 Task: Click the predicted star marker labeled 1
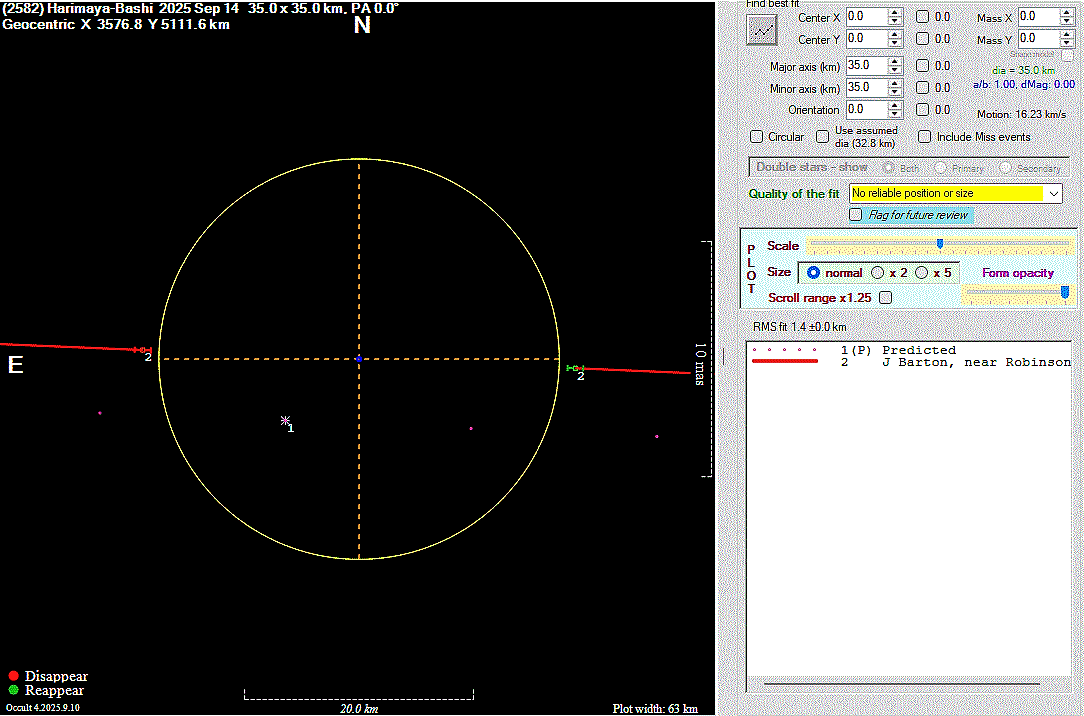pos(285,421)
